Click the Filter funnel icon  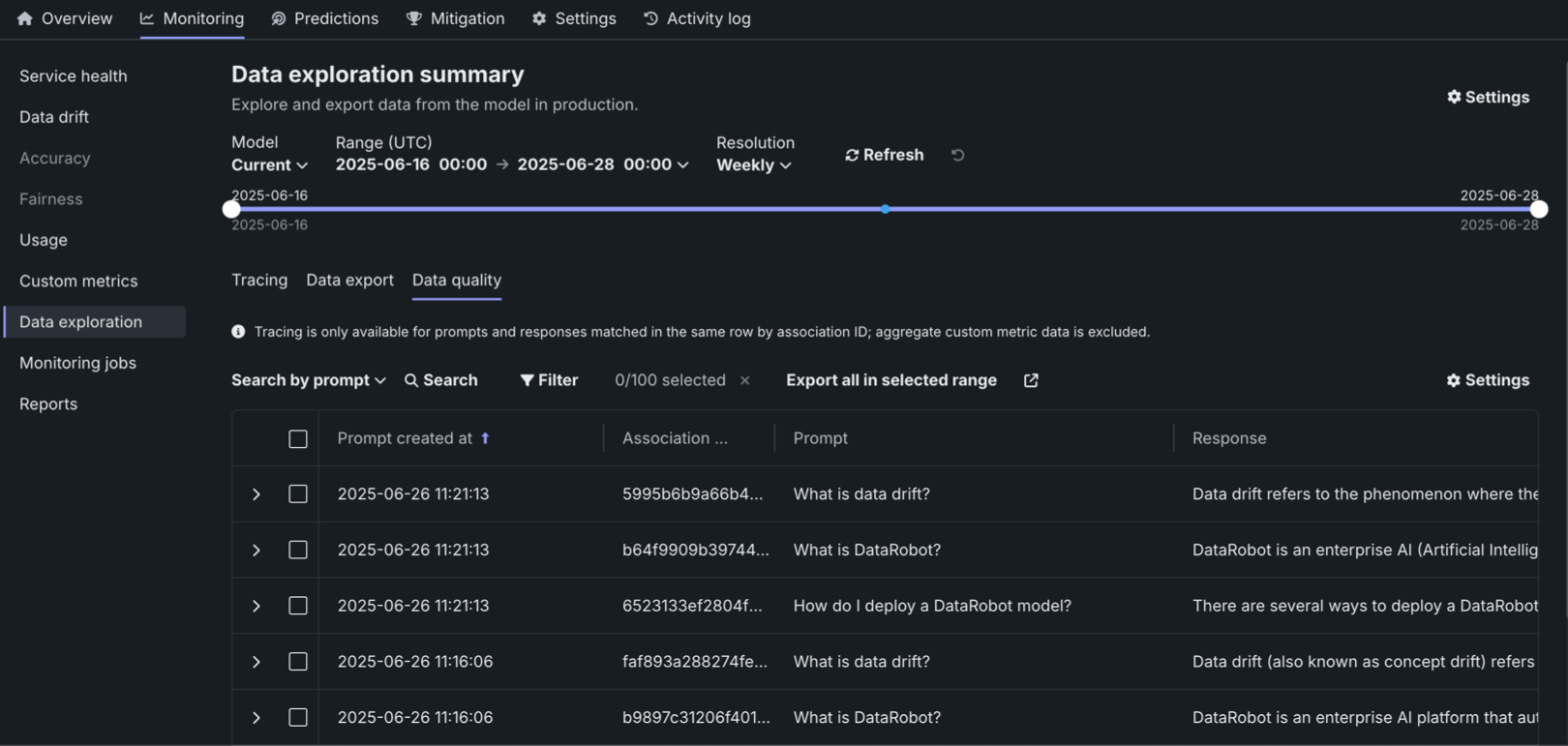tap(527, 380)
